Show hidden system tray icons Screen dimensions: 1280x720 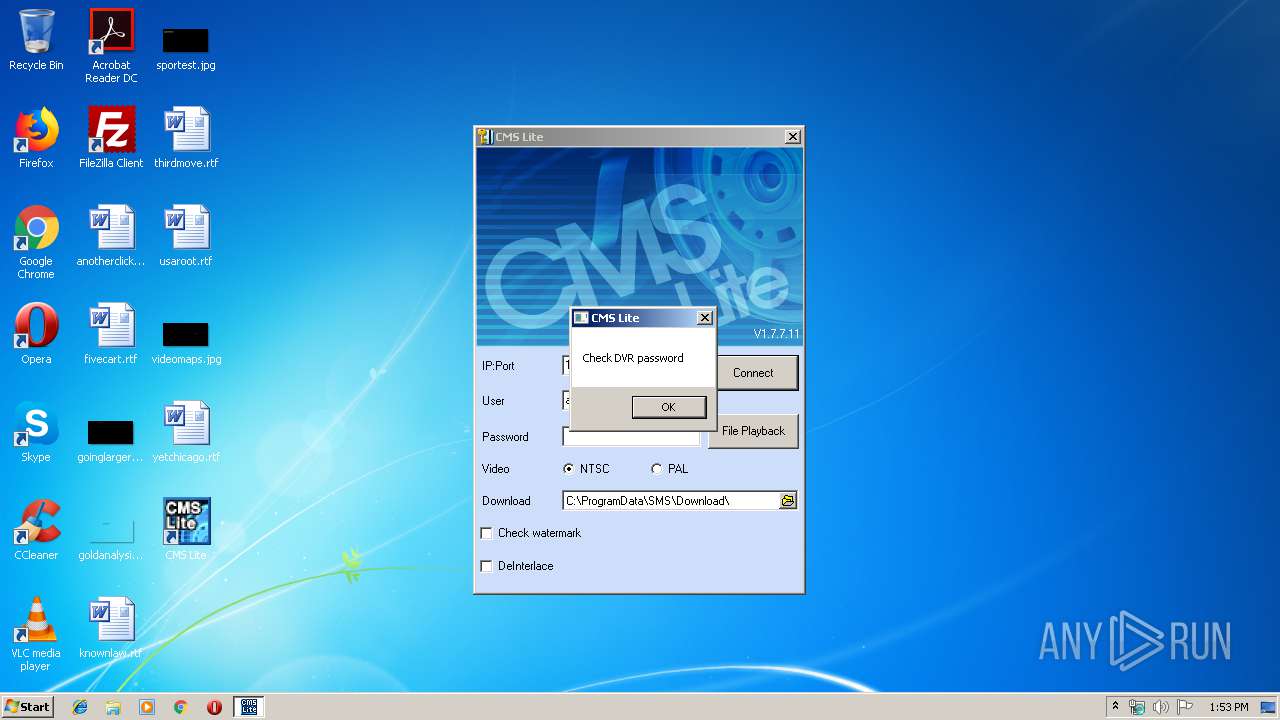click(1115, 707)
